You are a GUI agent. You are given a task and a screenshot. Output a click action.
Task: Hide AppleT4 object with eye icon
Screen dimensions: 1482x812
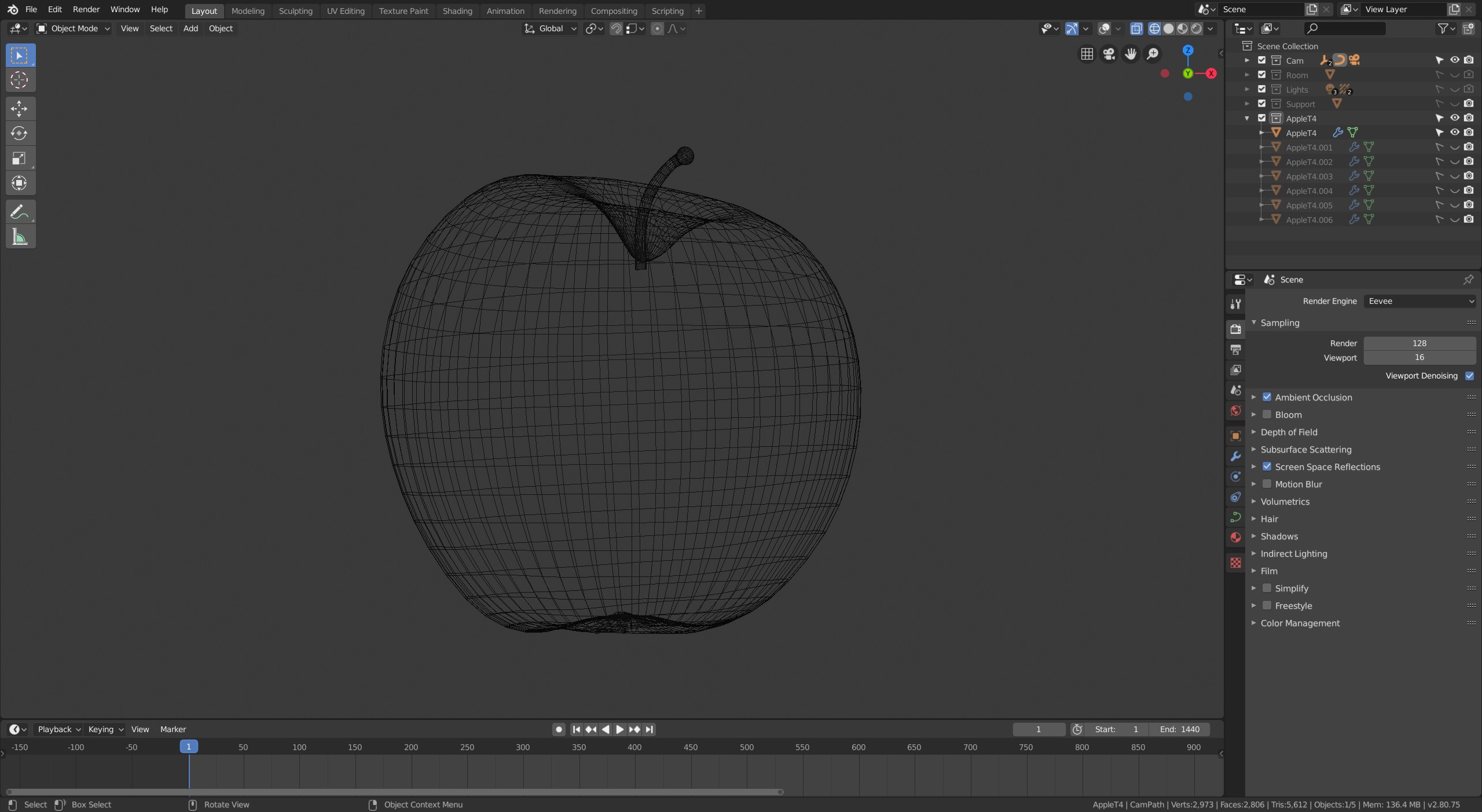click(1454, 133)
